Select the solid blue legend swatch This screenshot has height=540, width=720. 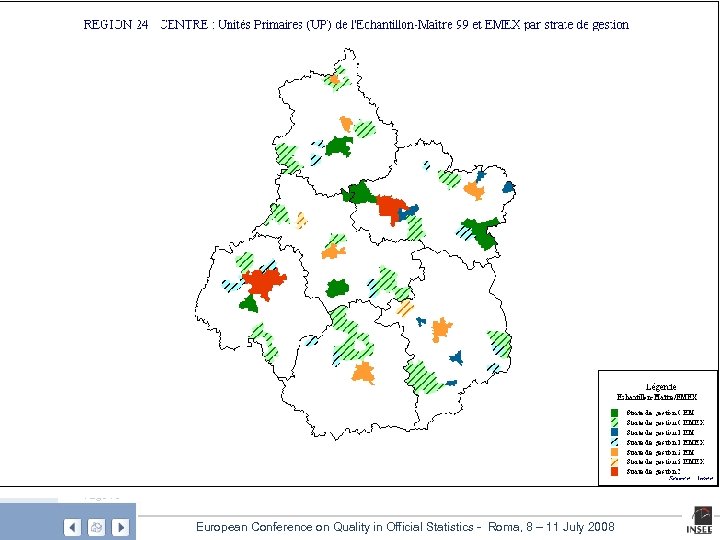coord(614,433)
